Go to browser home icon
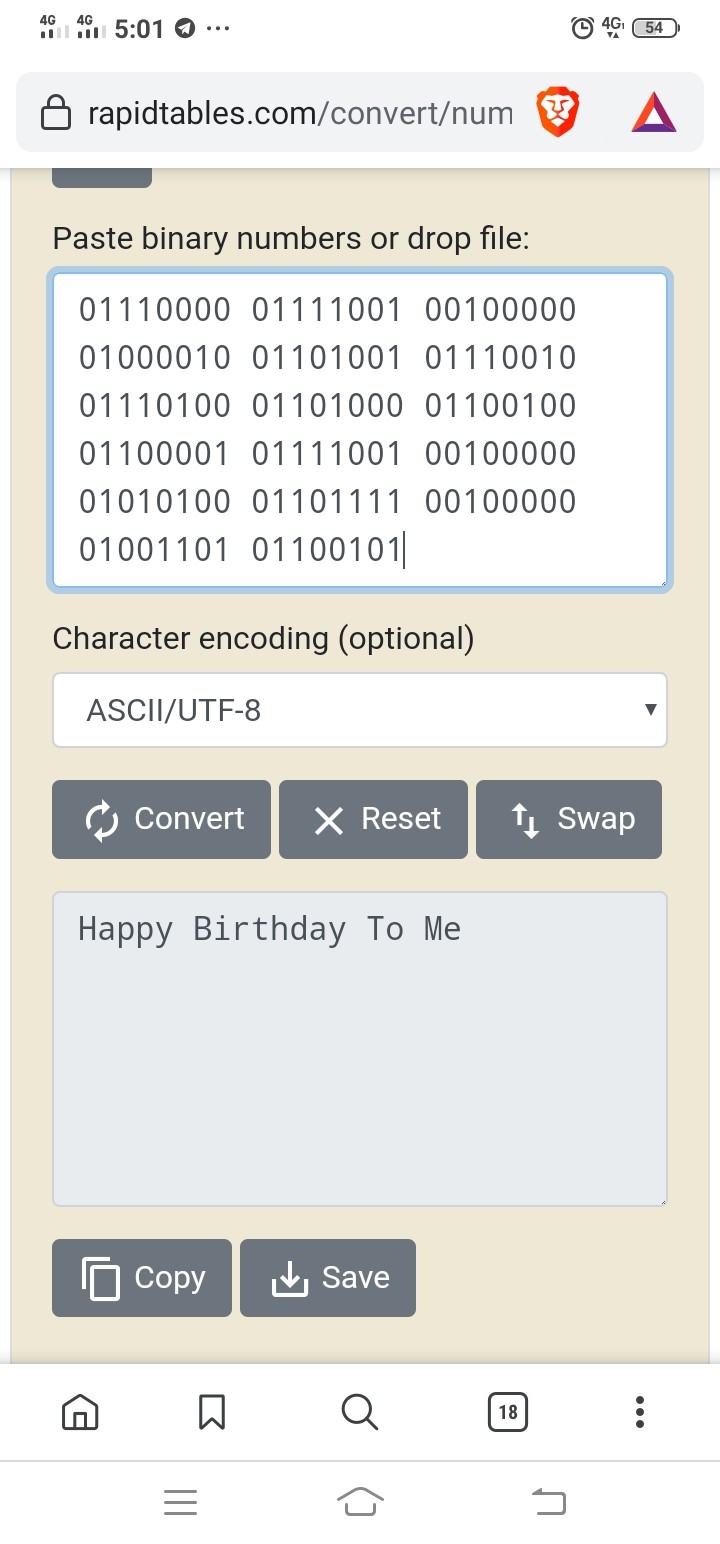 click(x=80, y=1411)
